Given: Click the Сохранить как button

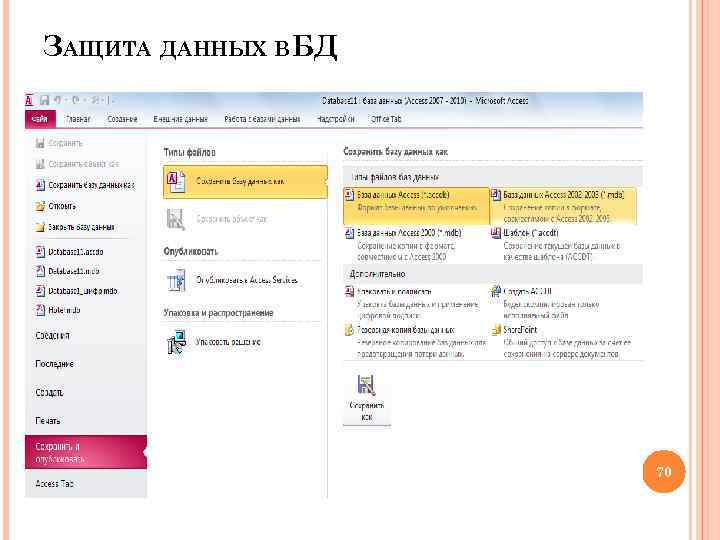Looking at the screenshot, I should click(366, 398).
